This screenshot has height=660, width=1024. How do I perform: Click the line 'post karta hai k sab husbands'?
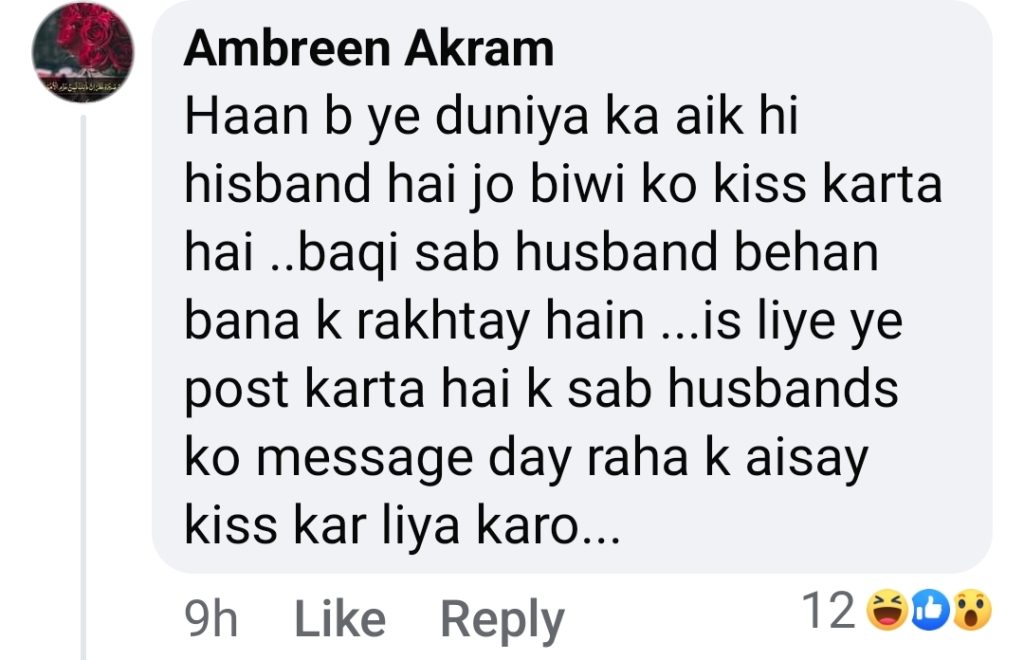541,390
